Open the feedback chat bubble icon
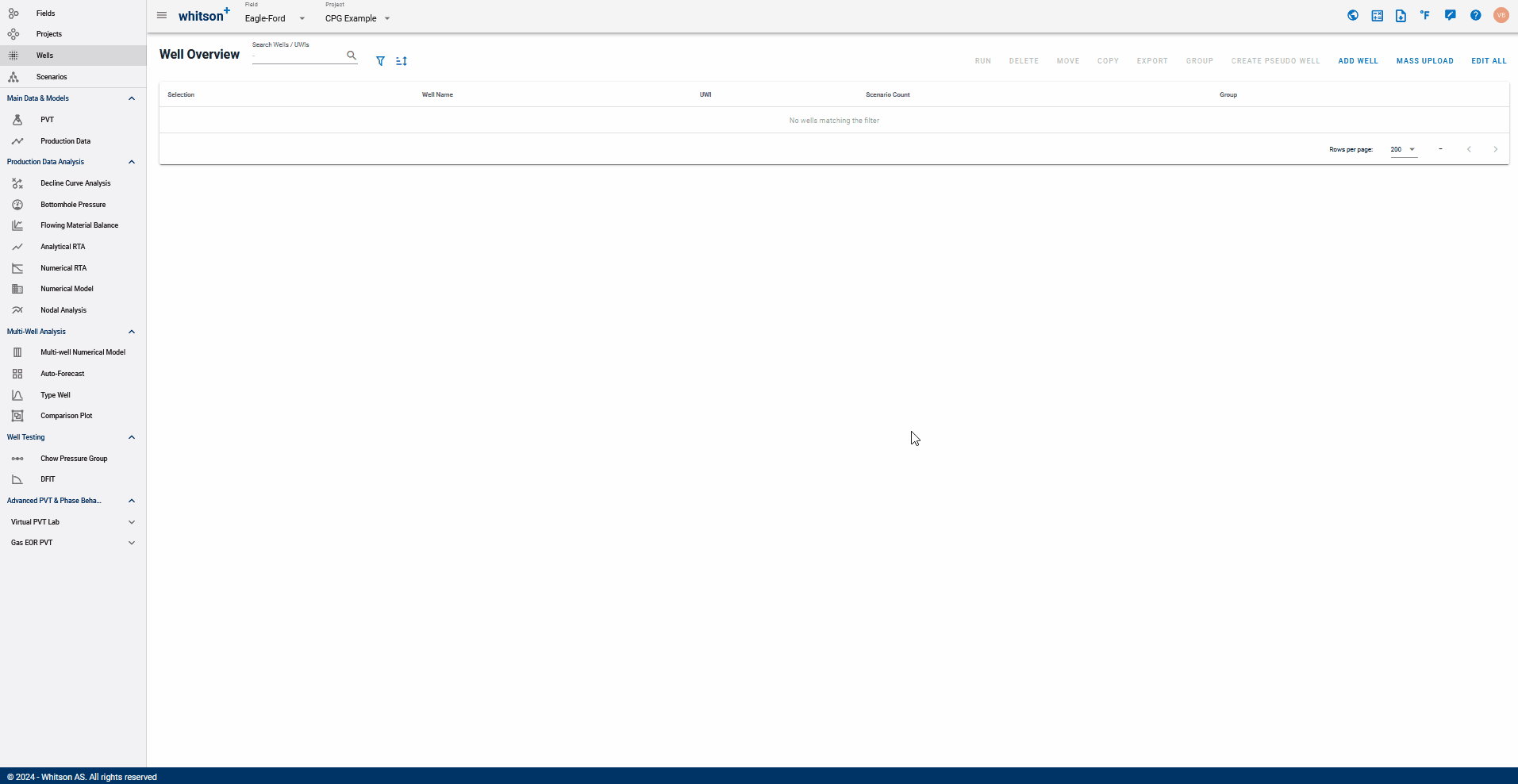1518x784 pixels. [x=1451, y=15]
